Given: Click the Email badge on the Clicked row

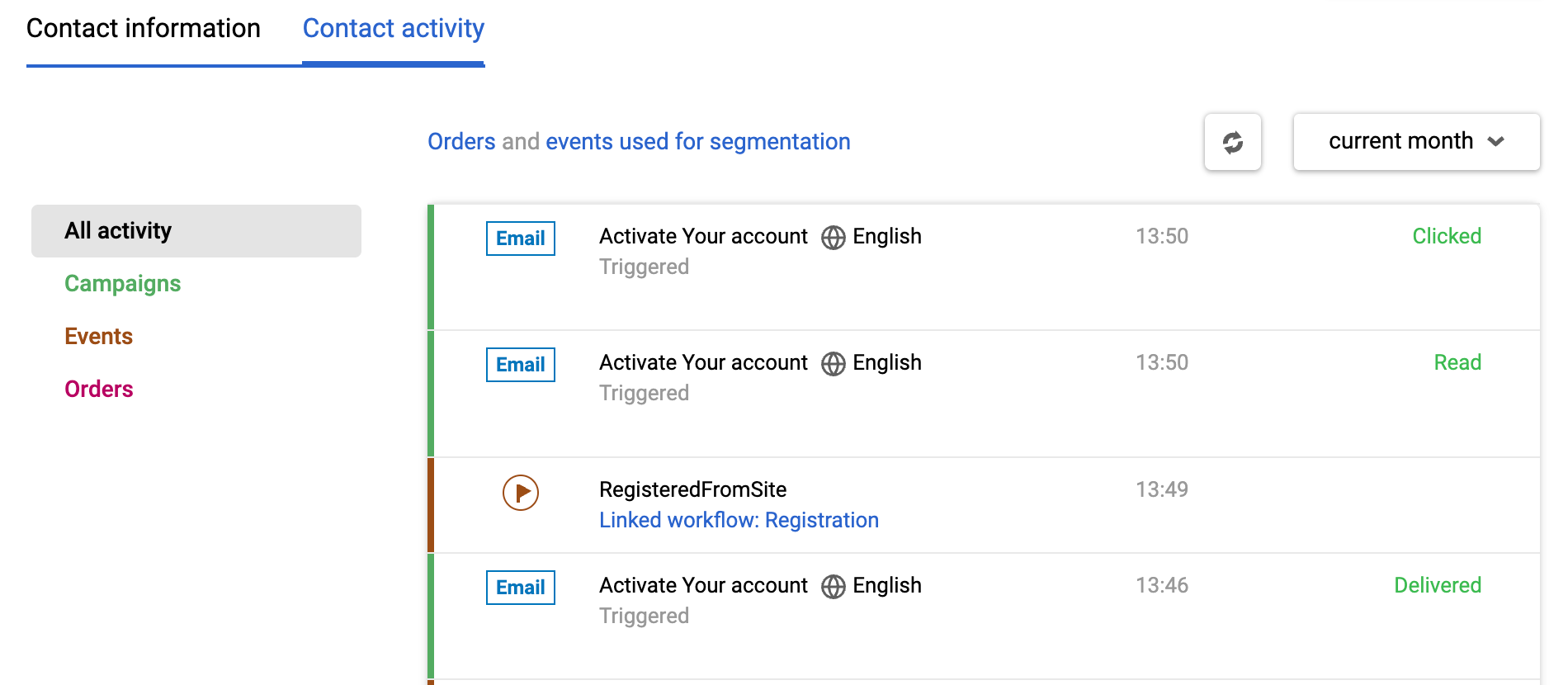Looking at the screenshot, I should coord(520,239).
